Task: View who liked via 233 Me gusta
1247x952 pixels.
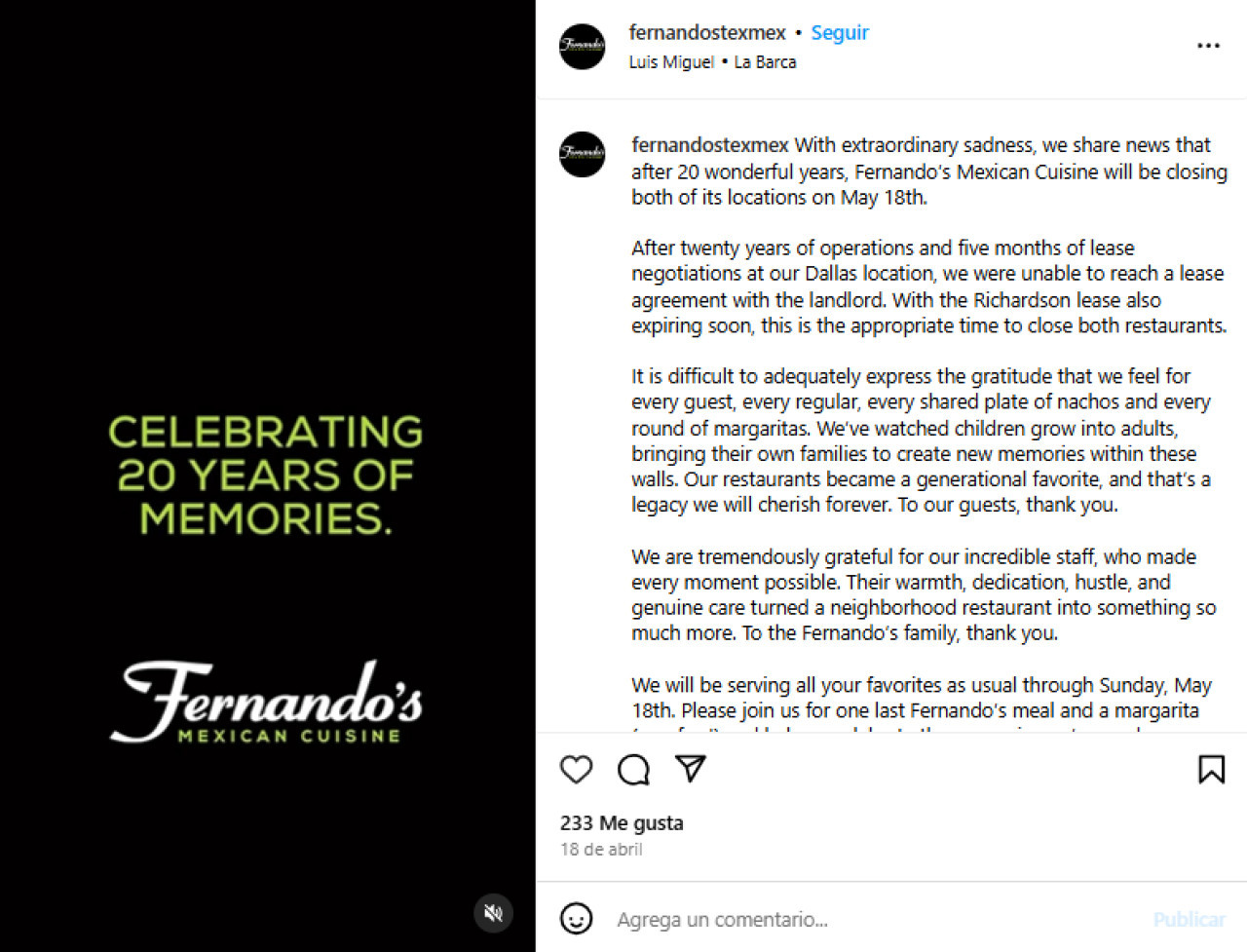Action: [x=622, y=822]
